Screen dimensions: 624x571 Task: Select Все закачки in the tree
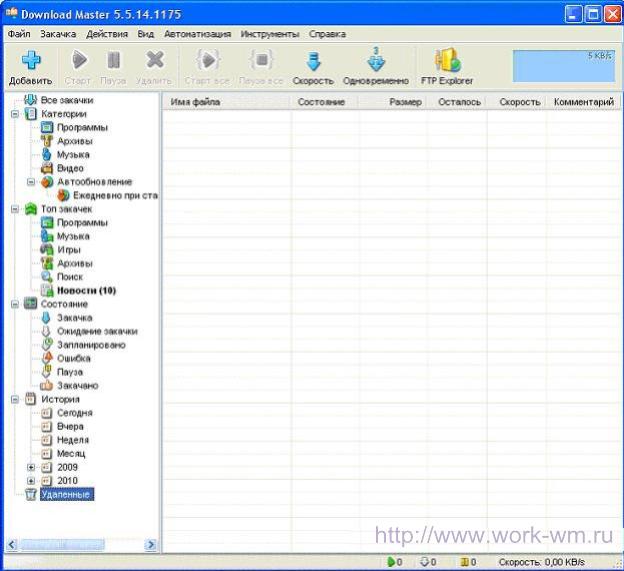click(x=67, y=100)
